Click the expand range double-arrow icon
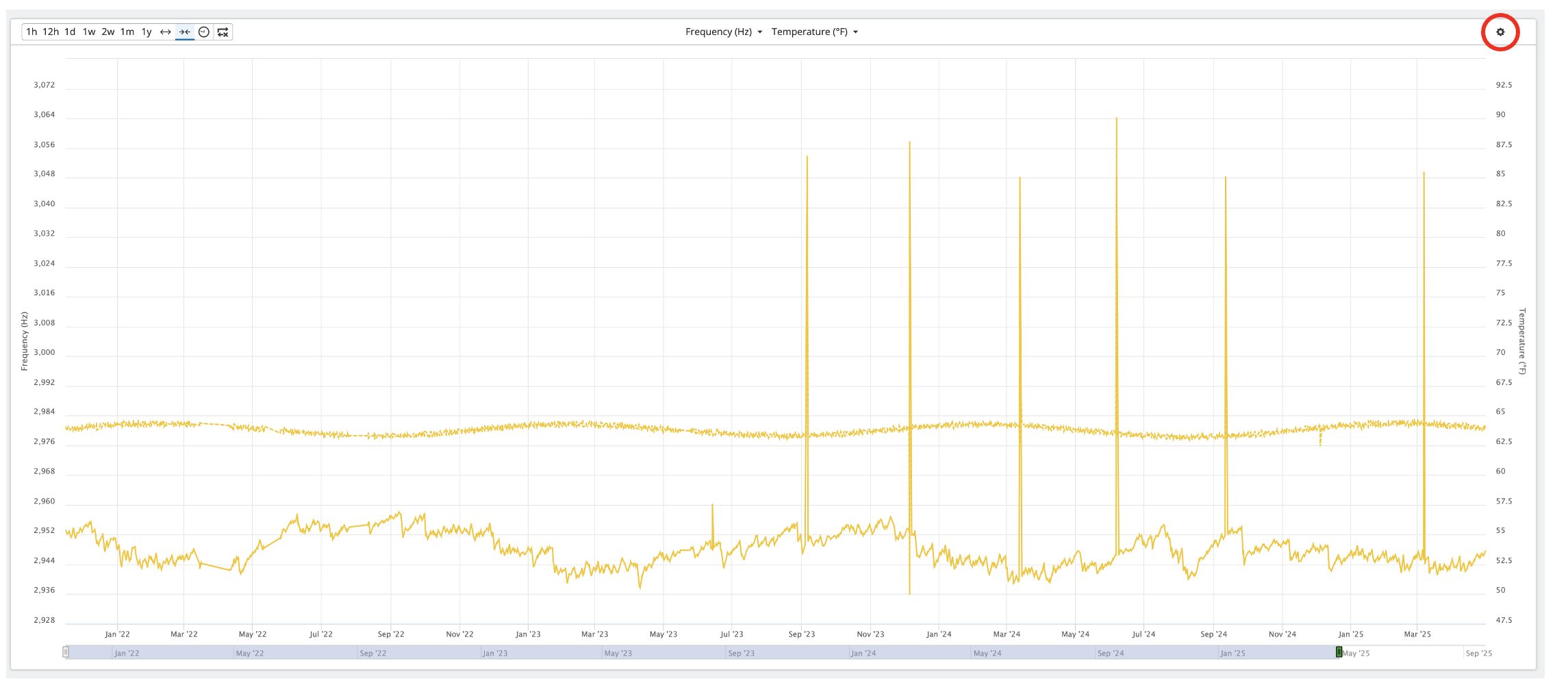 tap(166, 32)
